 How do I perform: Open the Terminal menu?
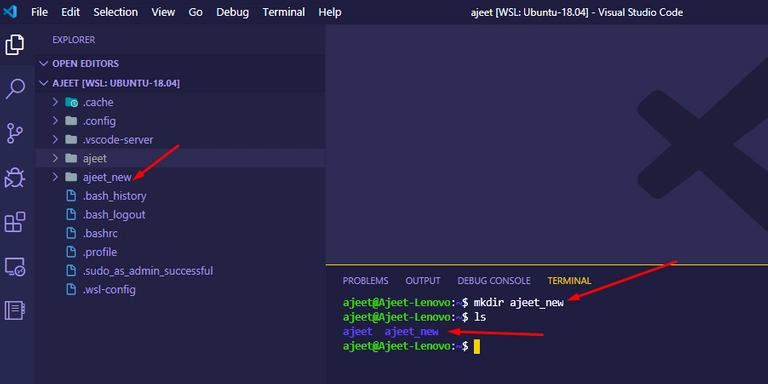284,12
